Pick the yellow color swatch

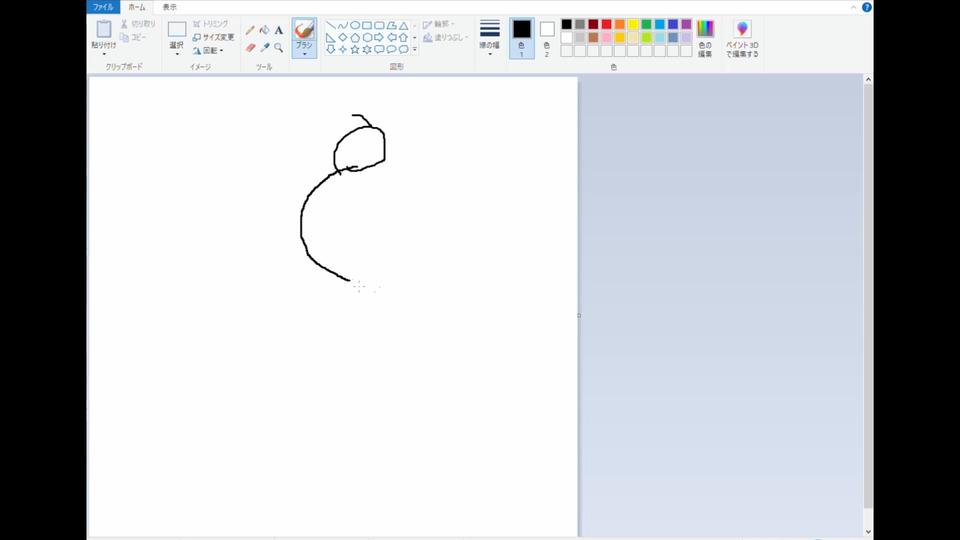coord(633,24)
